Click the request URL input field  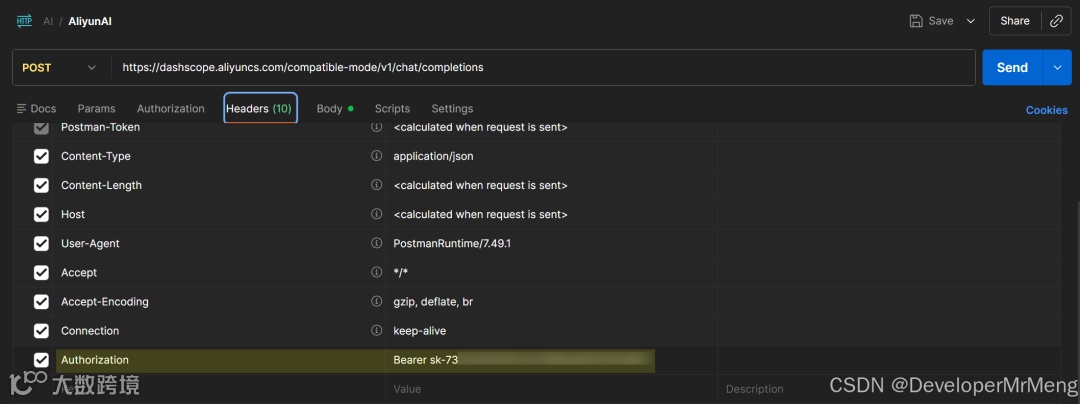pos(540,68)
